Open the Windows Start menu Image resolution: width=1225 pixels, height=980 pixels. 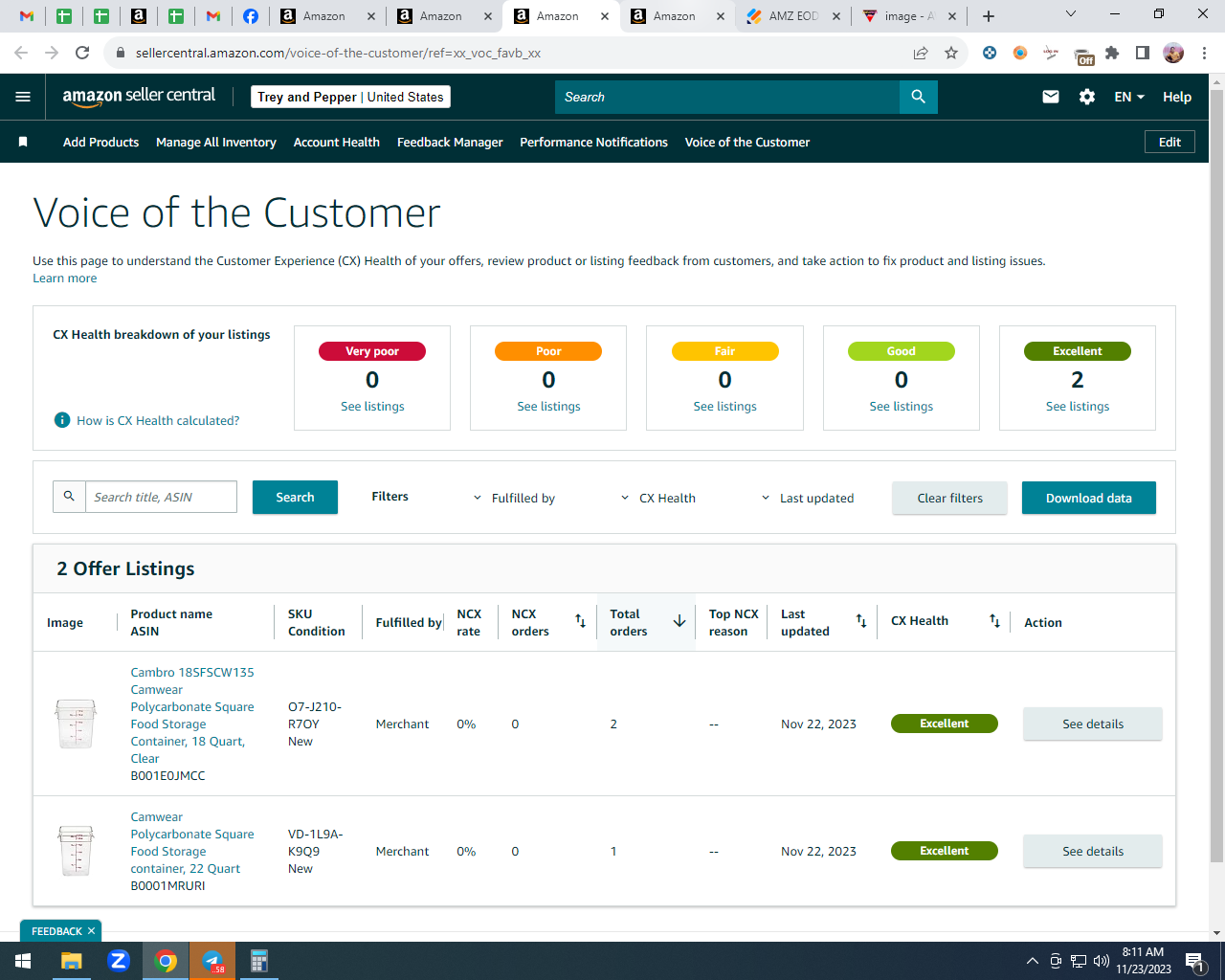23,961
